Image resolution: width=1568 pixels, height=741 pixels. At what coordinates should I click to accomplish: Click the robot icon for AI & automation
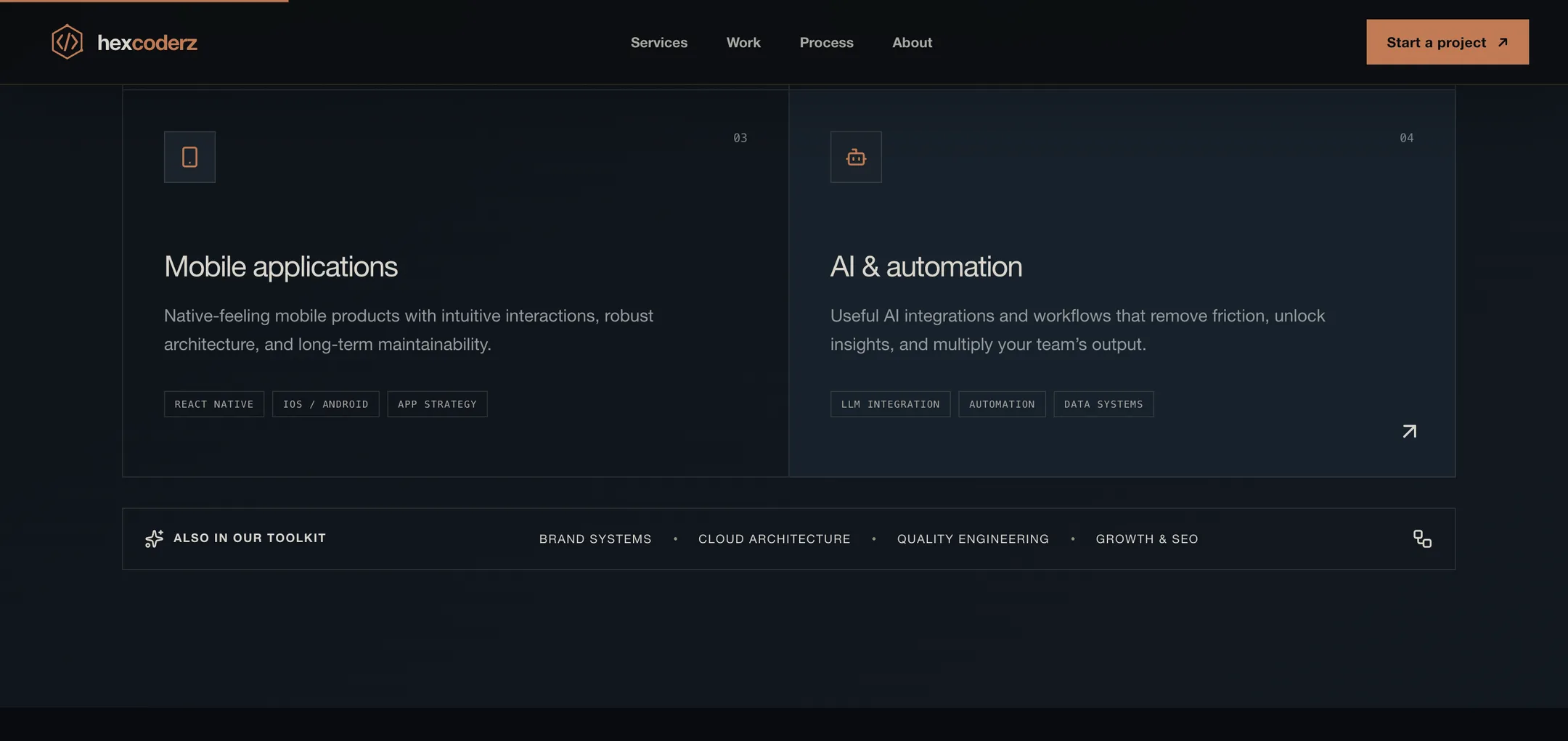[856, 157]
